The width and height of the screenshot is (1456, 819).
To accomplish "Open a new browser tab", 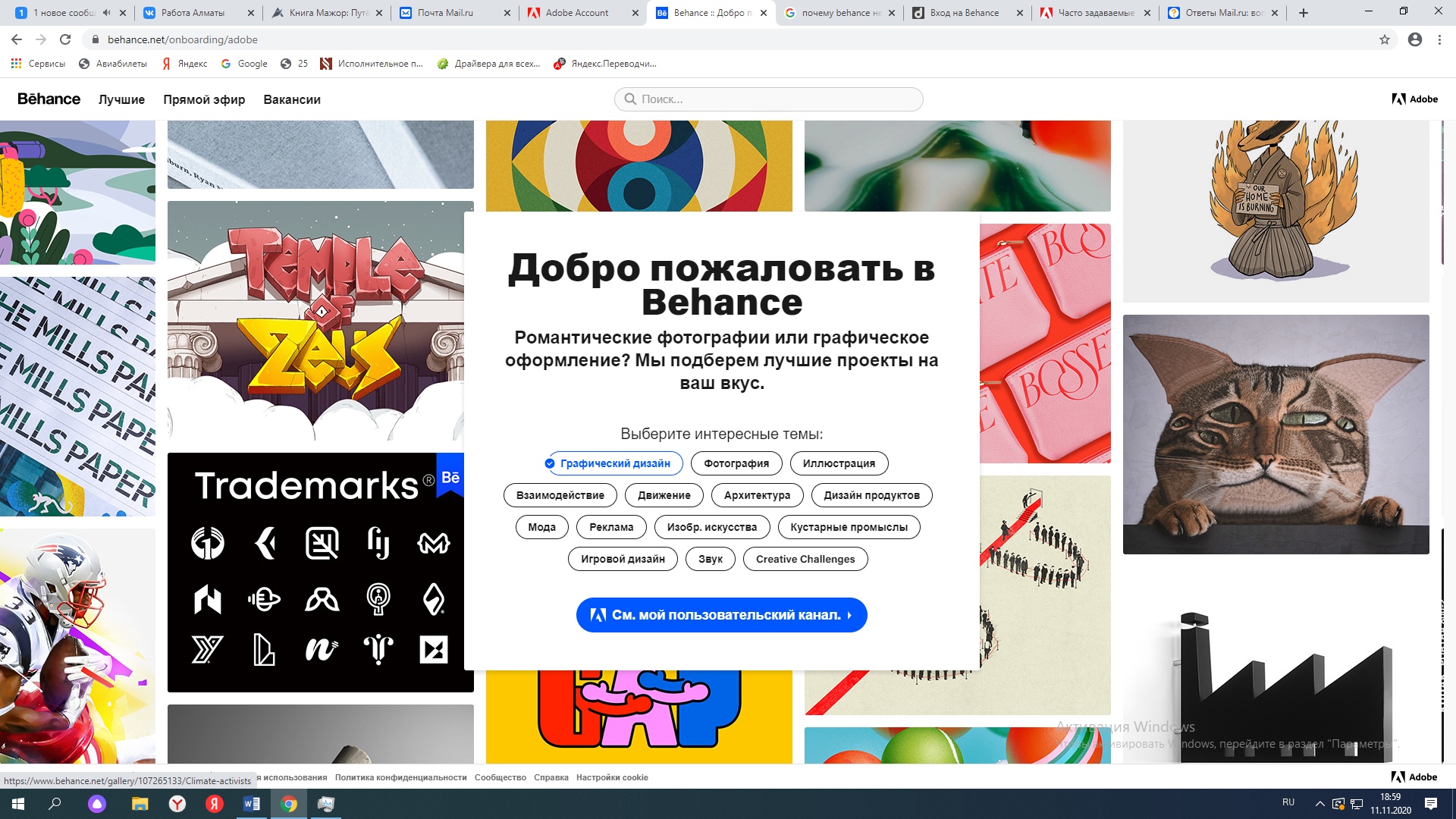I will [1304, 13].
